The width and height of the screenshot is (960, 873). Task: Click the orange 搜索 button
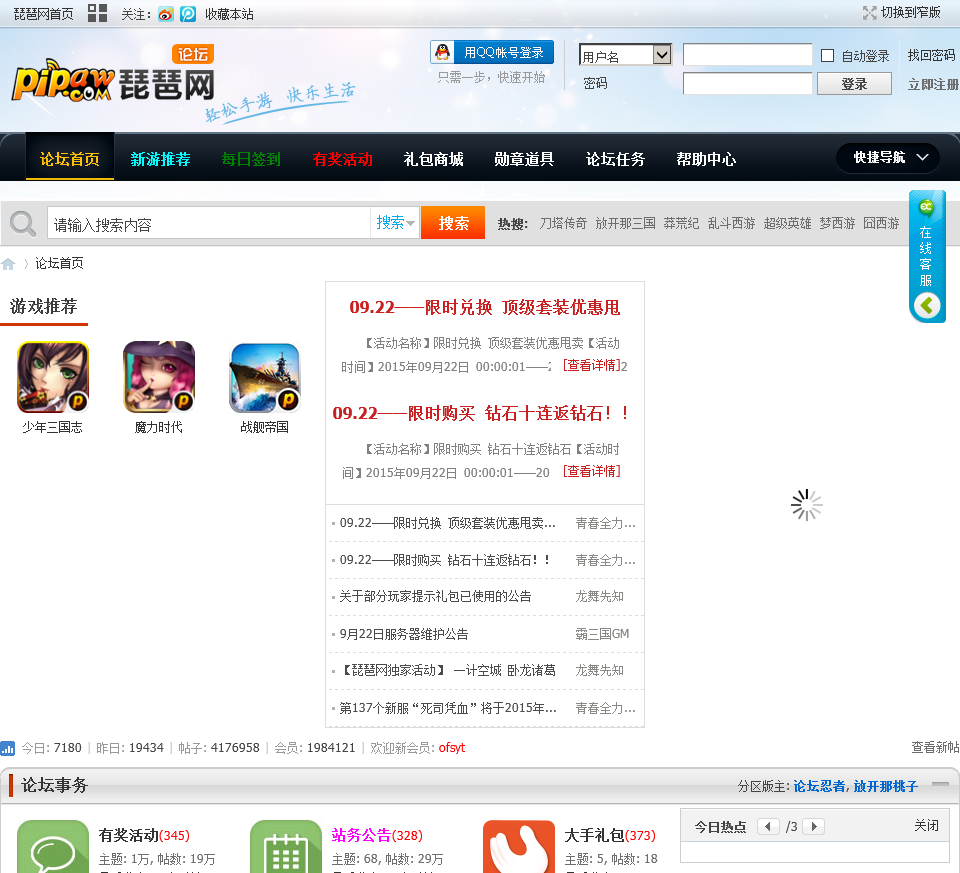453,223
